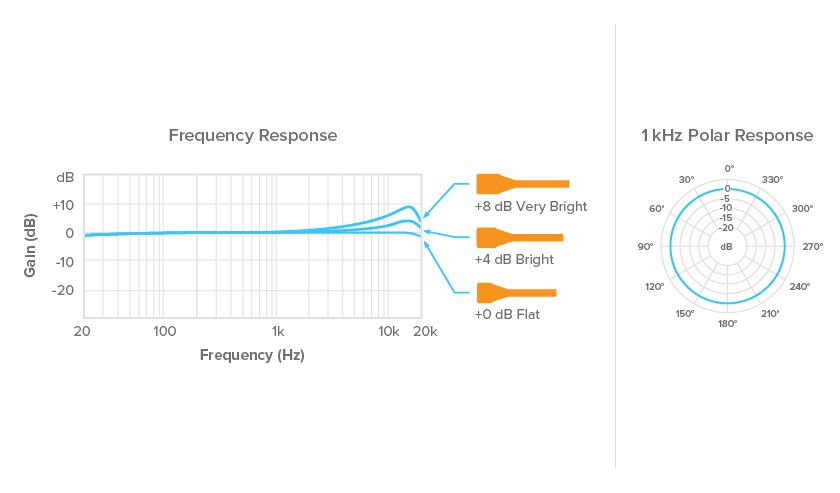This screenshot has width=840, height=493.
Task: Click the "Gain (dB)" vertical axis label
Action: tap(31, 247)
